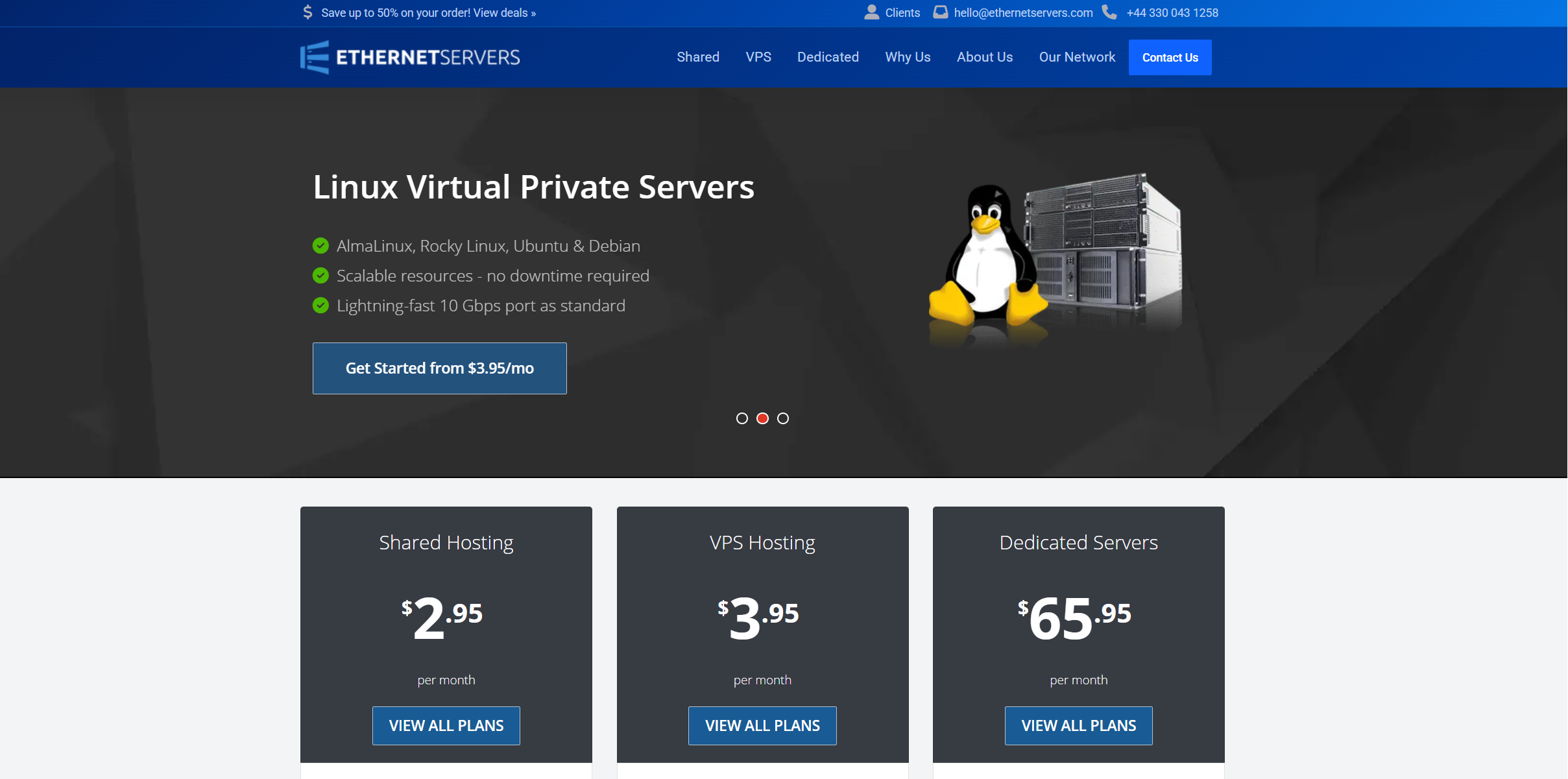The width and height of the screenshot is (1568, 779).
Task: Click the +44 330 043 1258 phone number
Action: (x=1172, y=13)
